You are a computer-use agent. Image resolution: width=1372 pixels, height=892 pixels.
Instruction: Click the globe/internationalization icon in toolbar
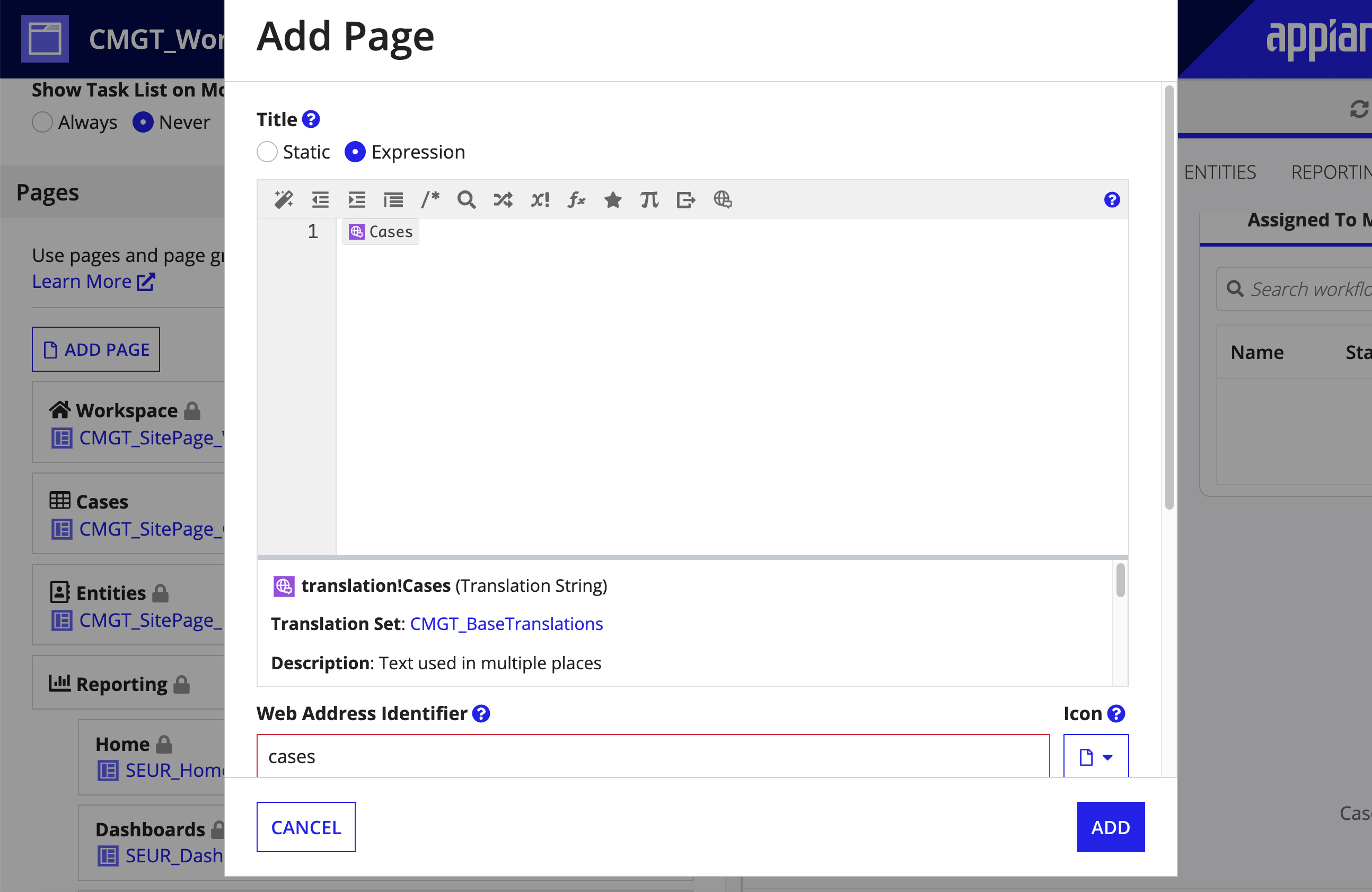(721, 200)
